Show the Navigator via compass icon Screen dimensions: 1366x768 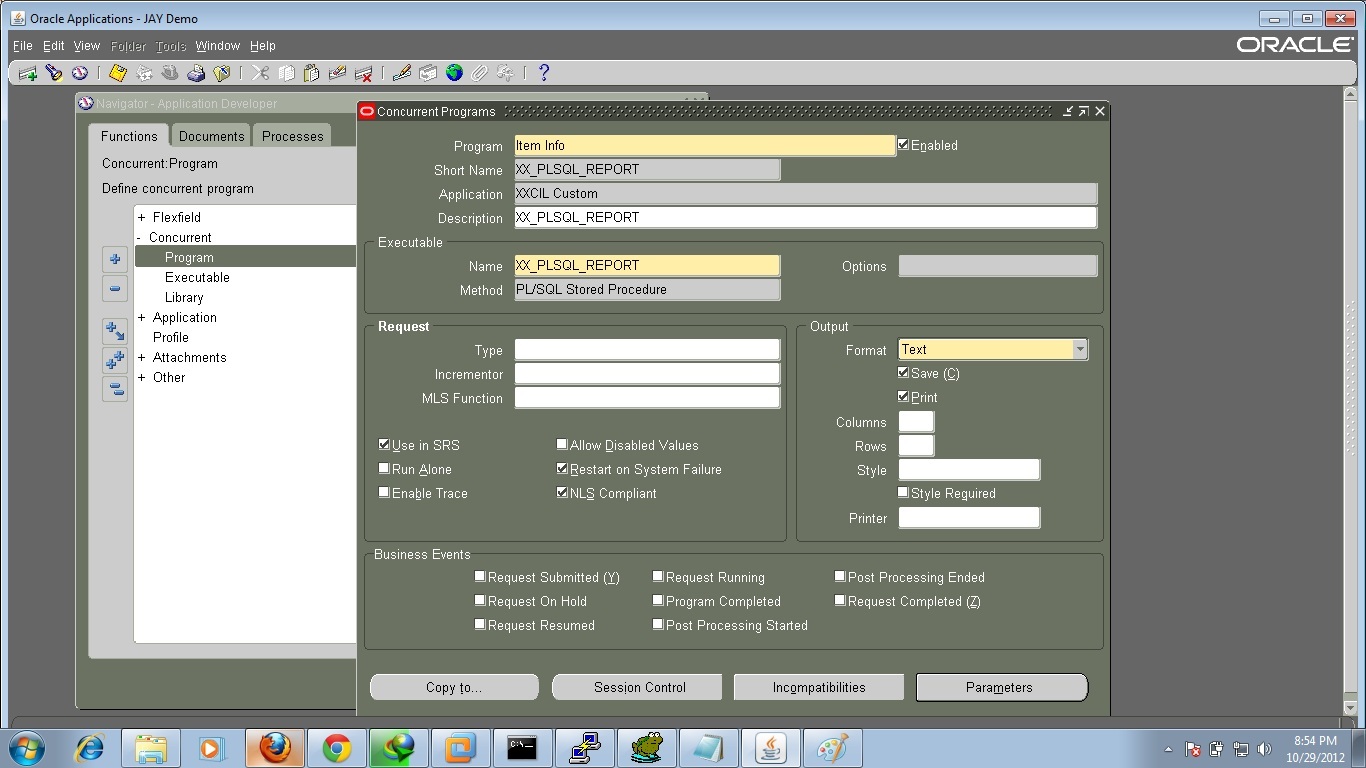coord(79,73)
